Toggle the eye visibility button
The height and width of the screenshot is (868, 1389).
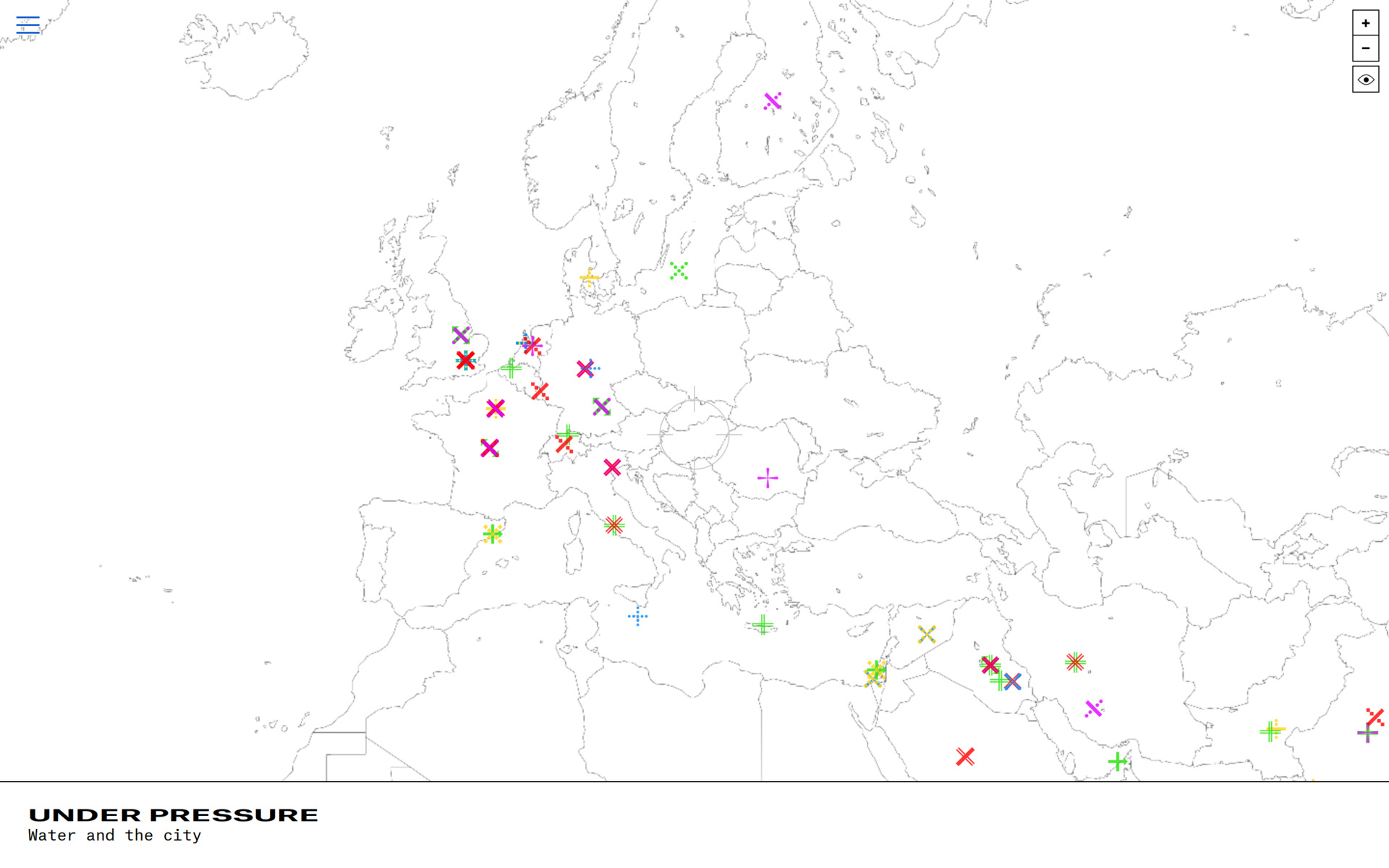1365,80
